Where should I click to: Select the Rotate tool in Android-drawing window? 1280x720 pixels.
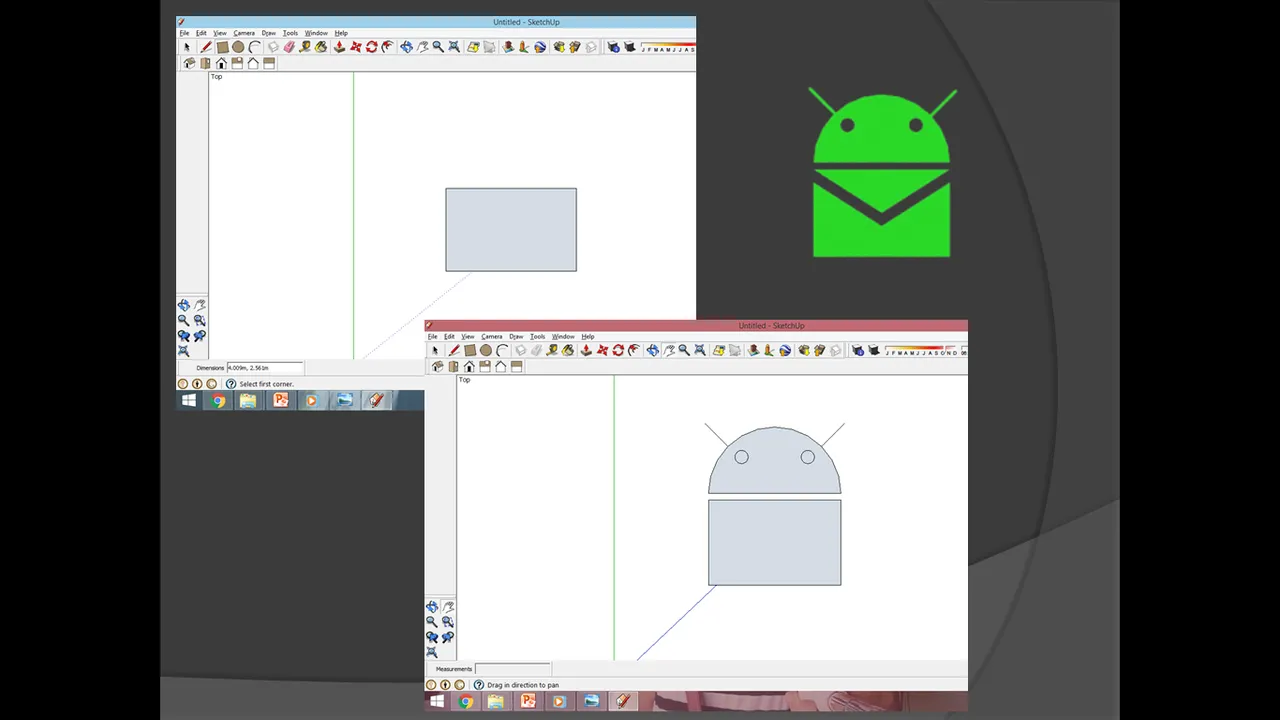(618, 350)
